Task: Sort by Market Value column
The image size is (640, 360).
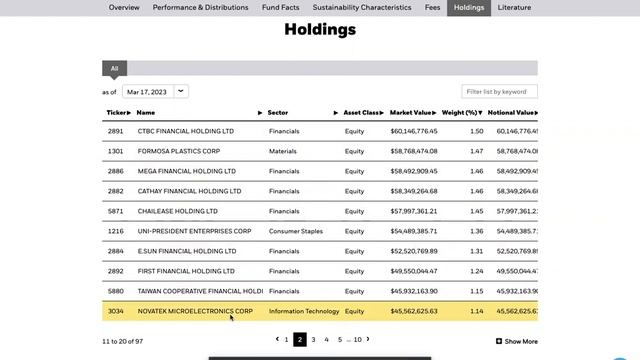Action: coord(413,113)
